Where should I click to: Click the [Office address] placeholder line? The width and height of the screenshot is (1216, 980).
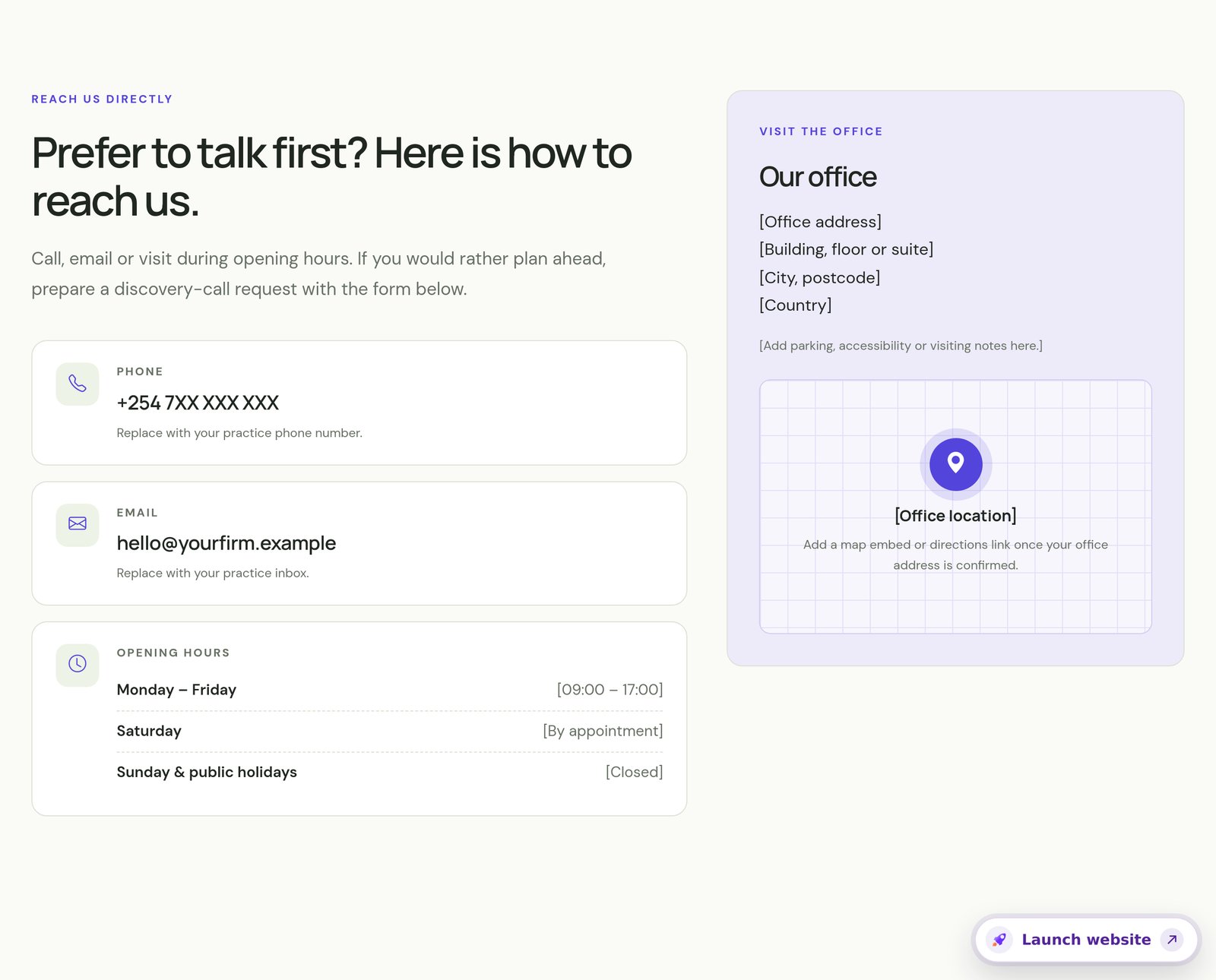(820, 222)
